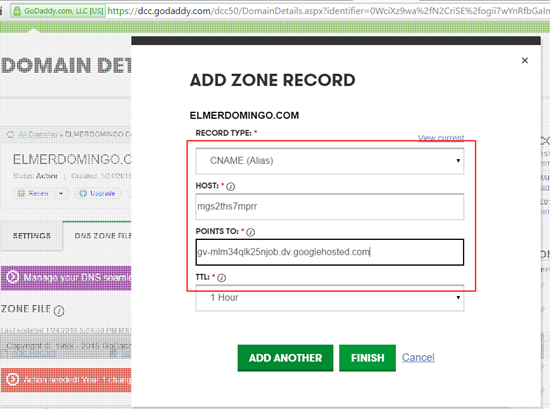The height and width of the screenshot is (409, 550).
Task: Click the Add Record link
Action: [x=34, y=353]
